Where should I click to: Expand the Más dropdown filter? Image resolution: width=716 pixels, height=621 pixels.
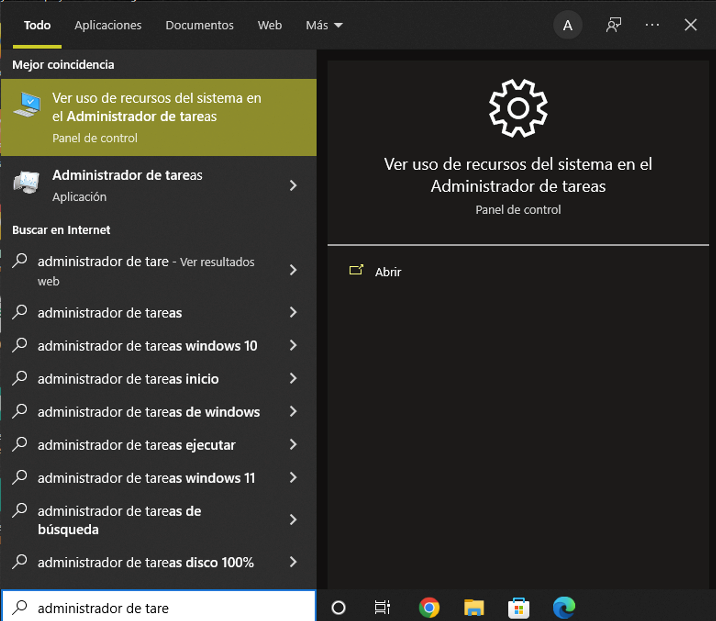[324, 25]
